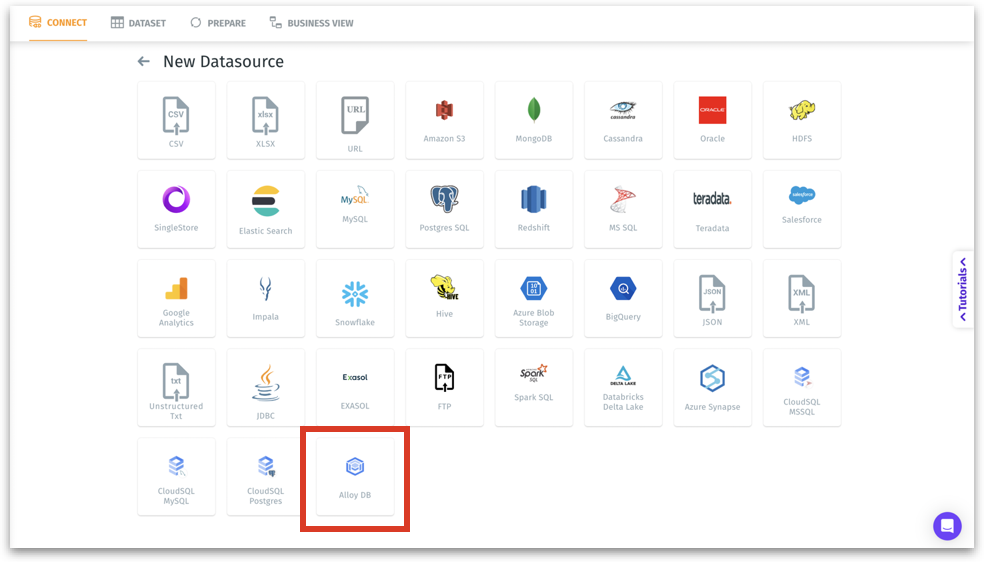The image size is (984, 562).
Task: Go back using the arrow icon
Action: click(x=144, y=61)
